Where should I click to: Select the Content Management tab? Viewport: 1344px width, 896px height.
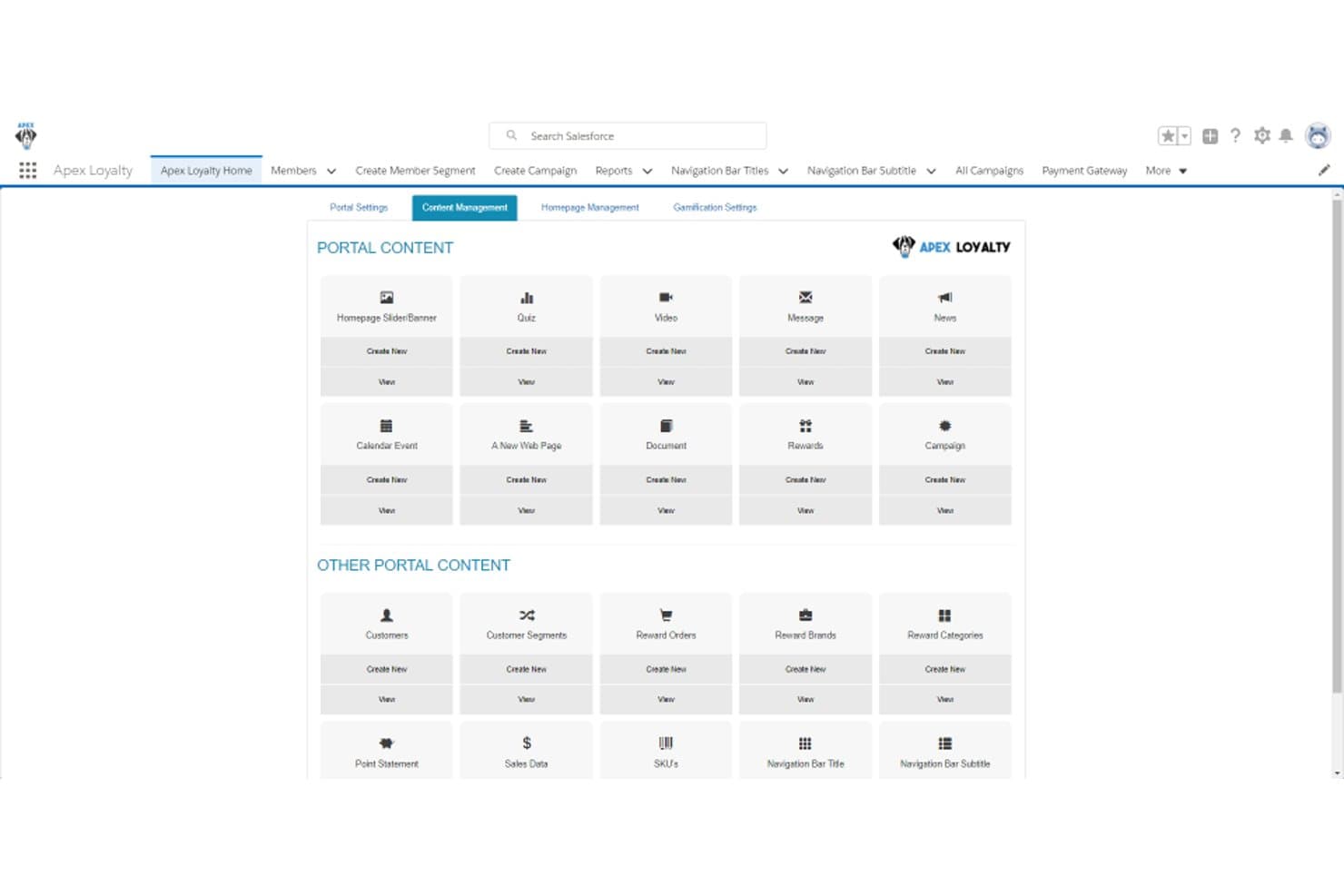click(465, 208)
